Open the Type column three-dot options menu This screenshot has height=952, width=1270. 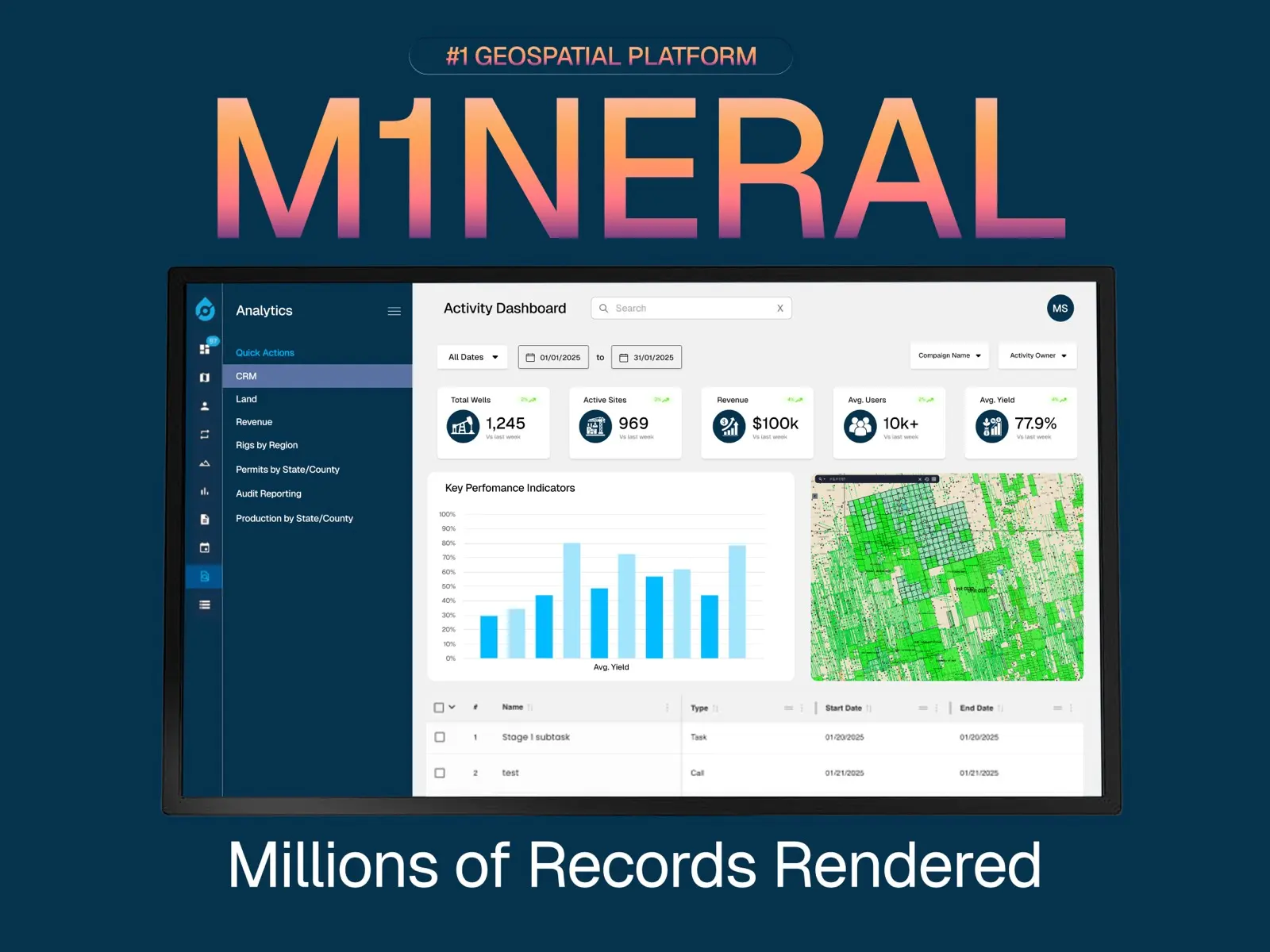coord(802,708)
